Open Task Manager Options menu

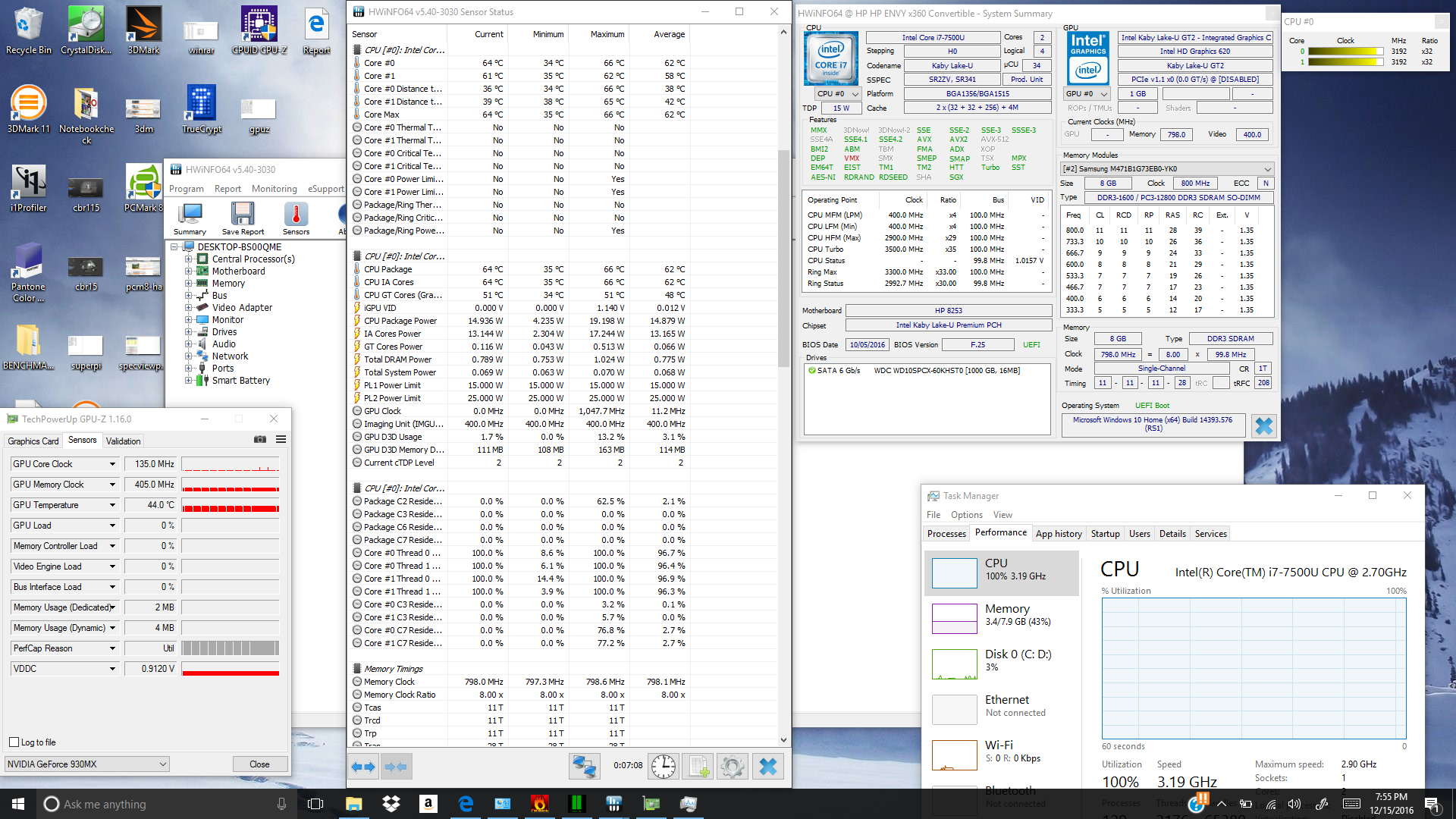966,515
